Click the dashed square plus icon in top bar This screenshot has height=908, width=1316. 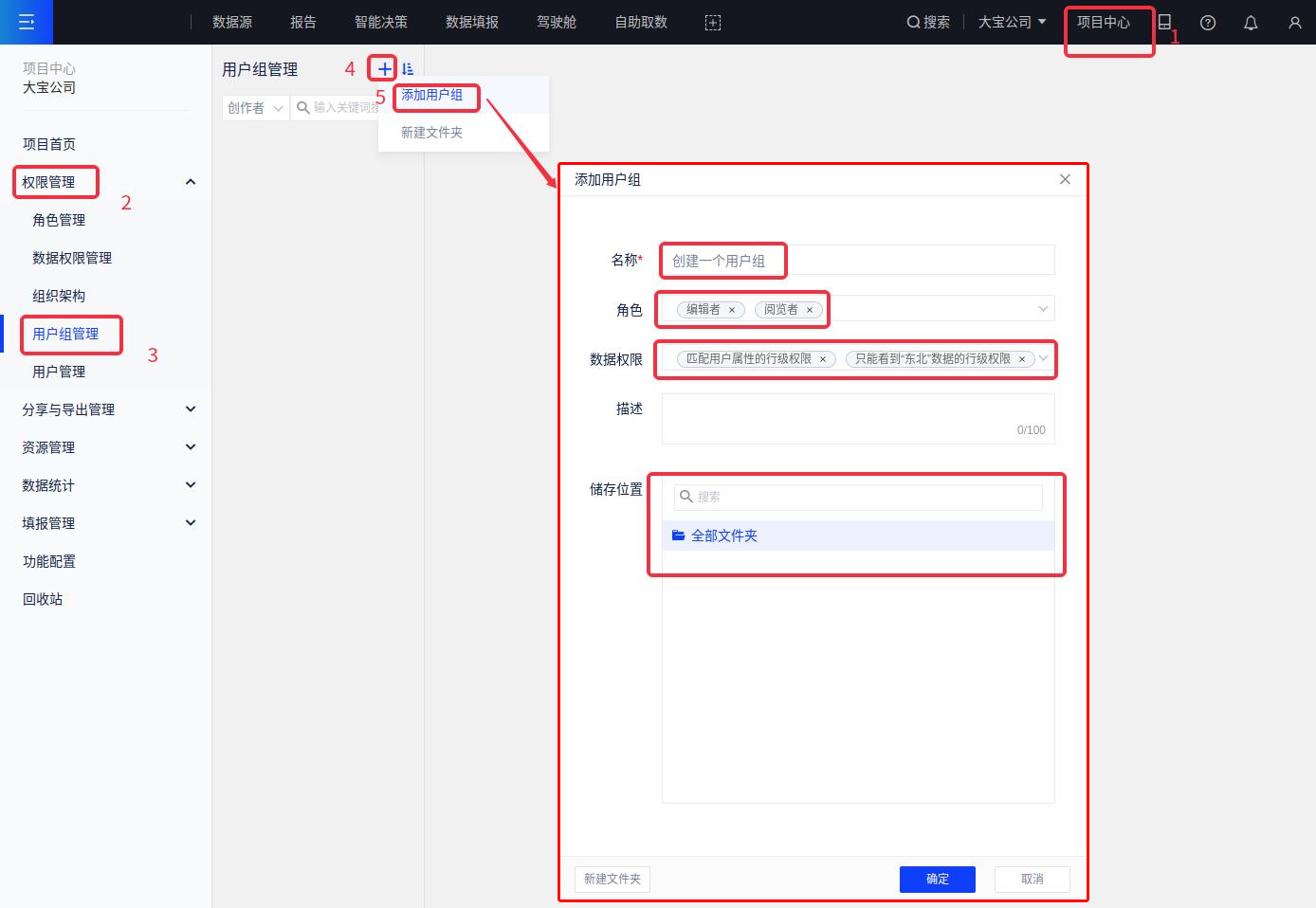(x=713, y=23)
